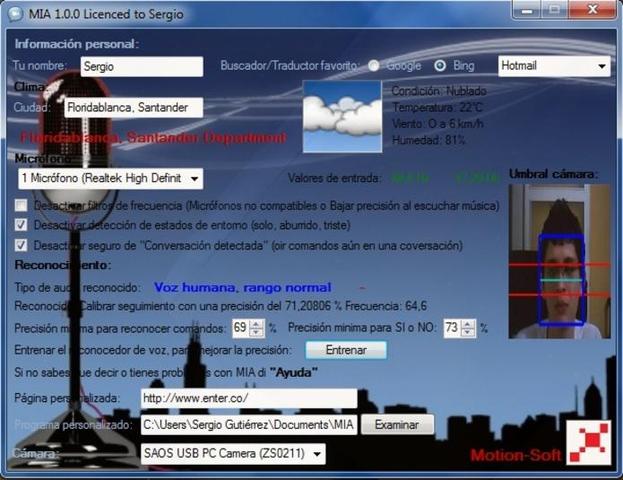The width and height of the screenshot is (623, 480).
Task: Select the Bing radio button
Action: 440,66
